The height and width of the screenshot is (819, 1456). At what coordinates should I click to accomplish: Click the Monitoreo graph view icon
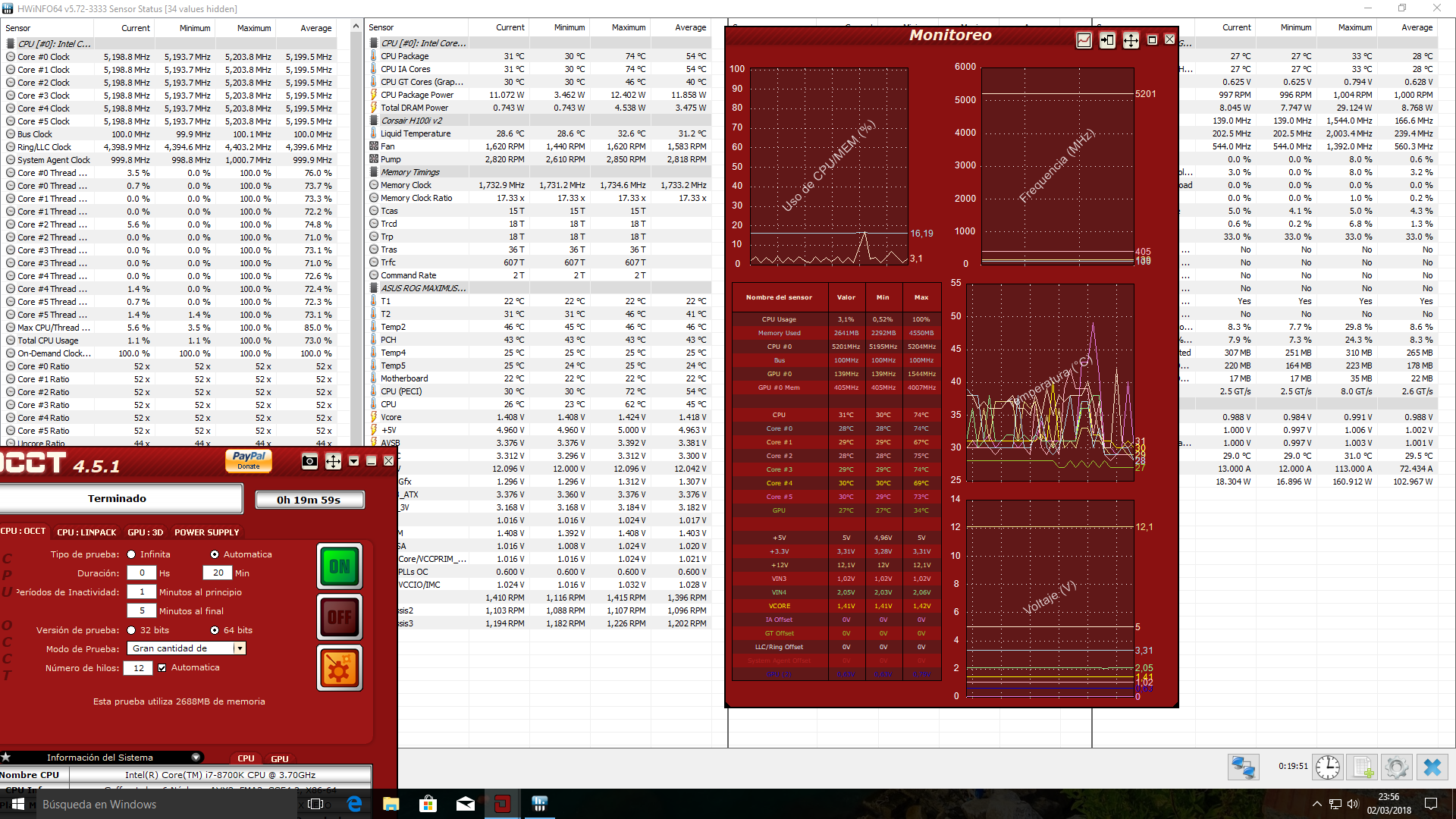pos(1084,40)
